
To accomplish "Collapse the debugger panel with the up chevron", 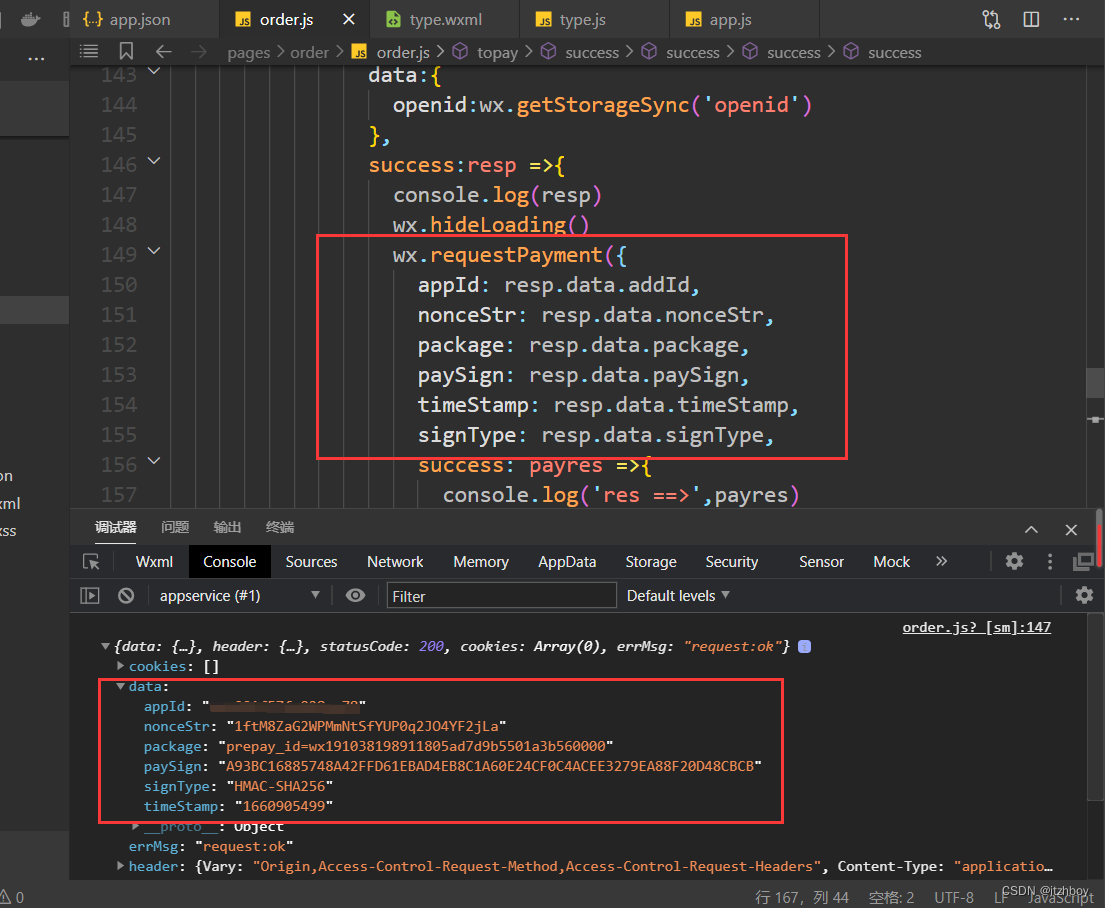I will pos(1031,529).
